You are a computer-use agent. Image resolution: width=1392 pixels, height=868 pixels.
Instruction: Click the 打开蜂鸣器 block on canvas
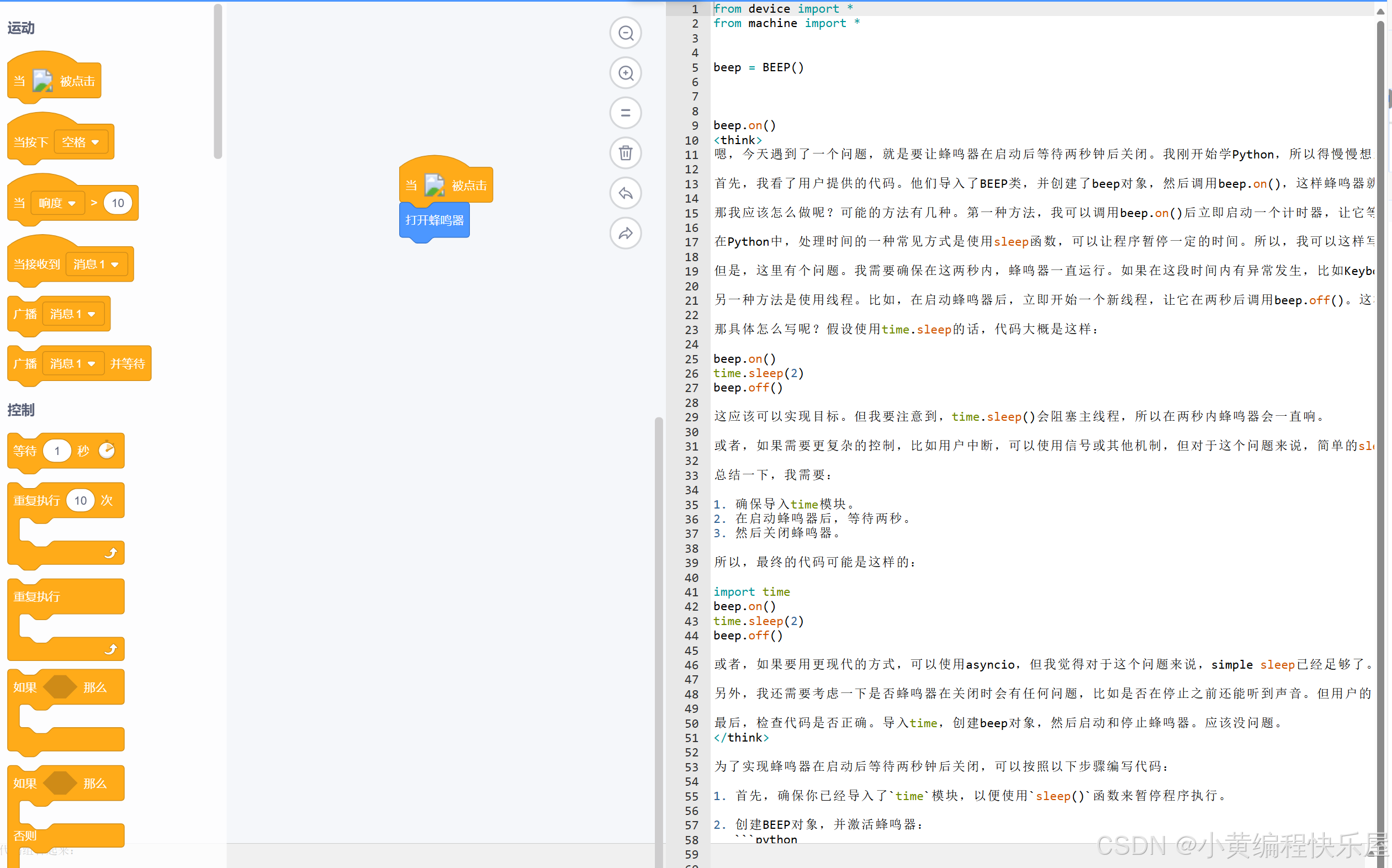[434, 220]
